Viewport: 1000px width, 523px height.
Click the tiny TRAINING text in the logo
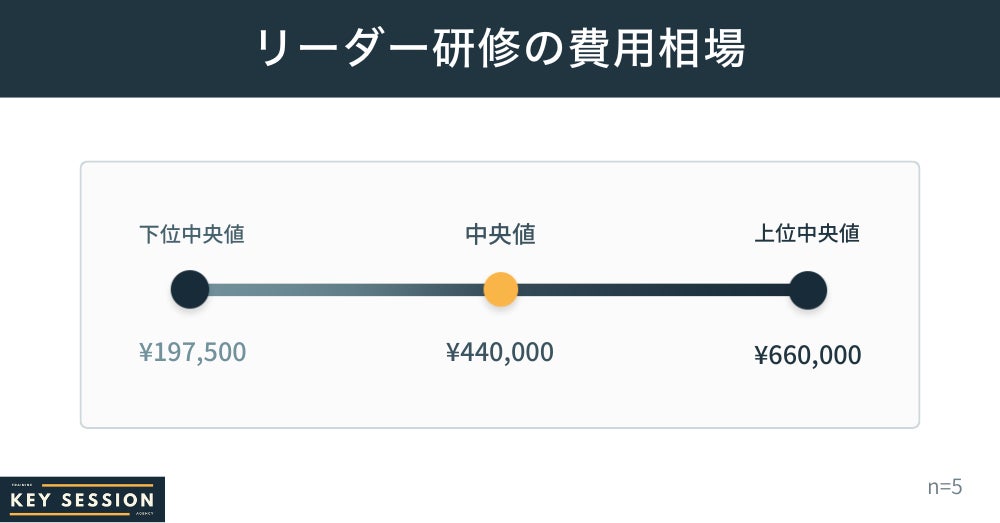(22, 485)
